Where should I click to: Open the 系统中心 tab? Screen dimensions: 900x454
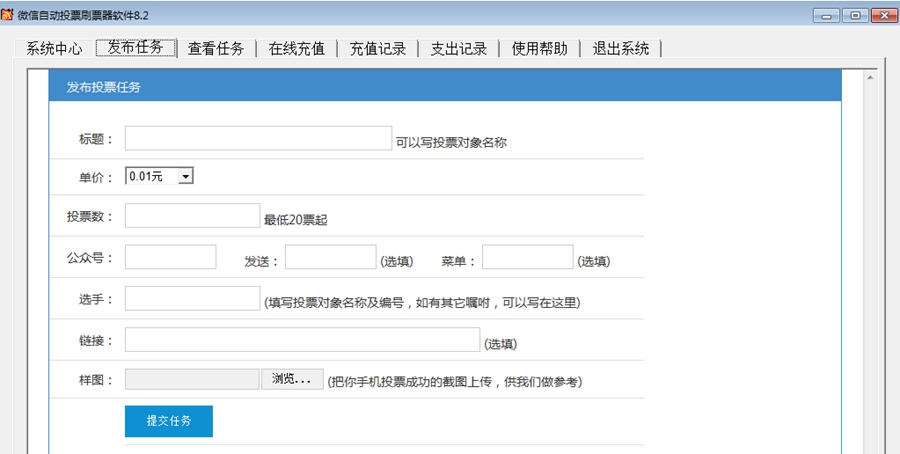pyautogui.click(x=54, y=48)
